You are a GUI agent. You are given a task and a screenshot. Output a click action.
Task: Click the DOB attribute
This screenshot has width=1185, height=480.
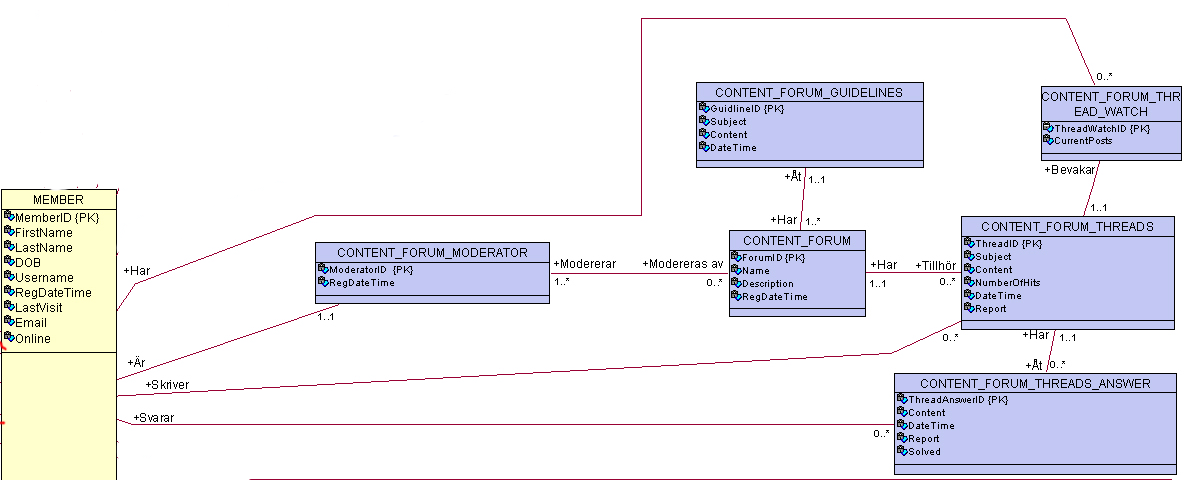(x=28, y=263)
